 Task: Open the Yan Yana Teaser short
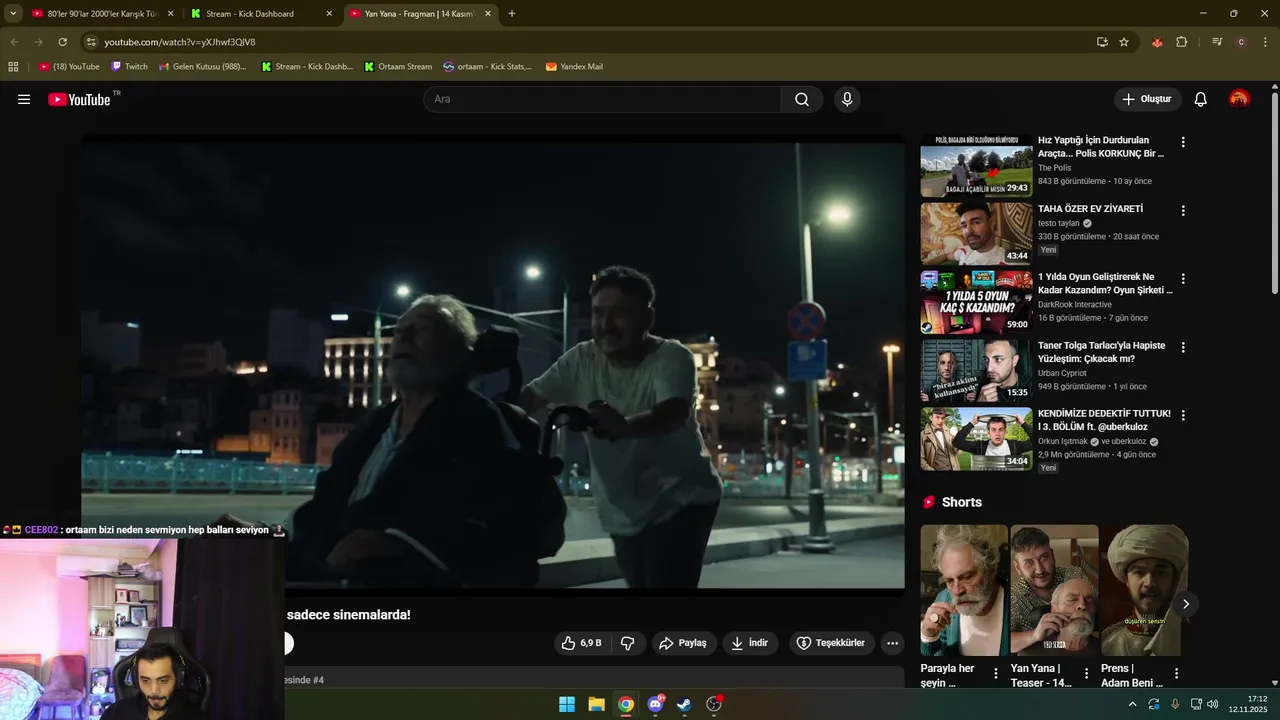pyautogui.click(x=1054, y=590)
